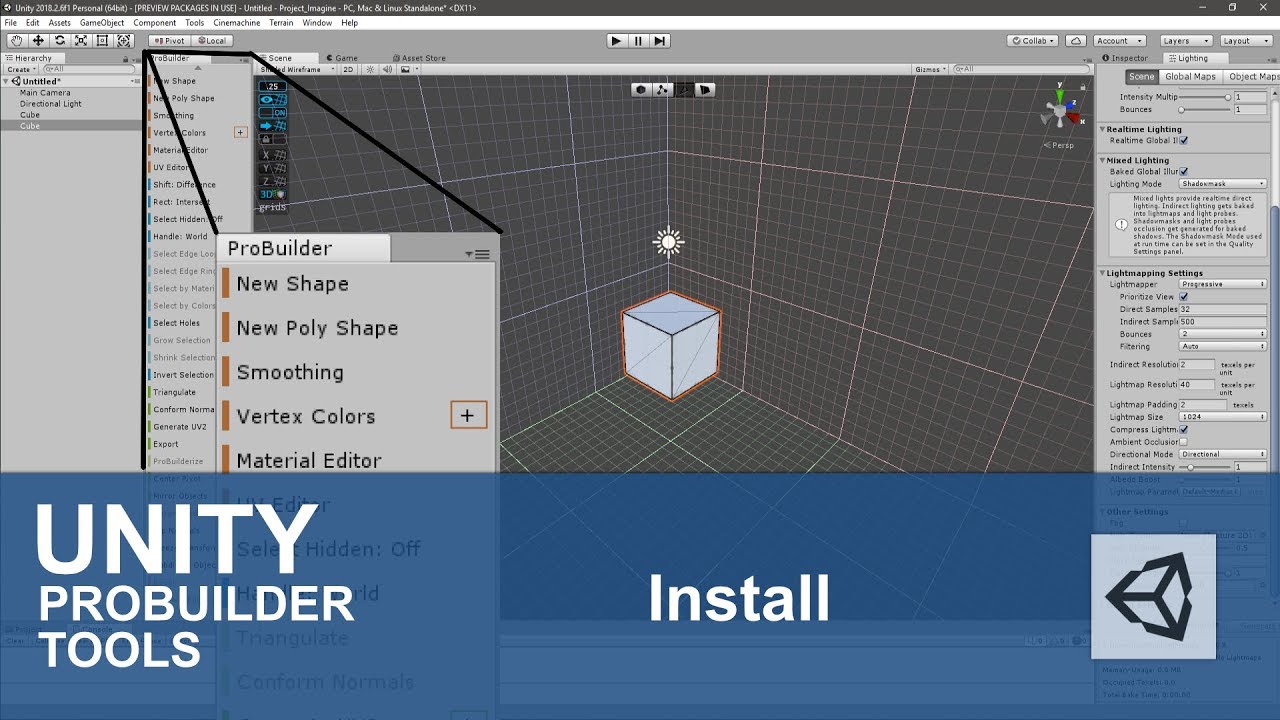Image resolution: width=1280 pixels, height=720 pixels.
Task: Open the Directional Mode dropdown
Action: [1223, 454]
